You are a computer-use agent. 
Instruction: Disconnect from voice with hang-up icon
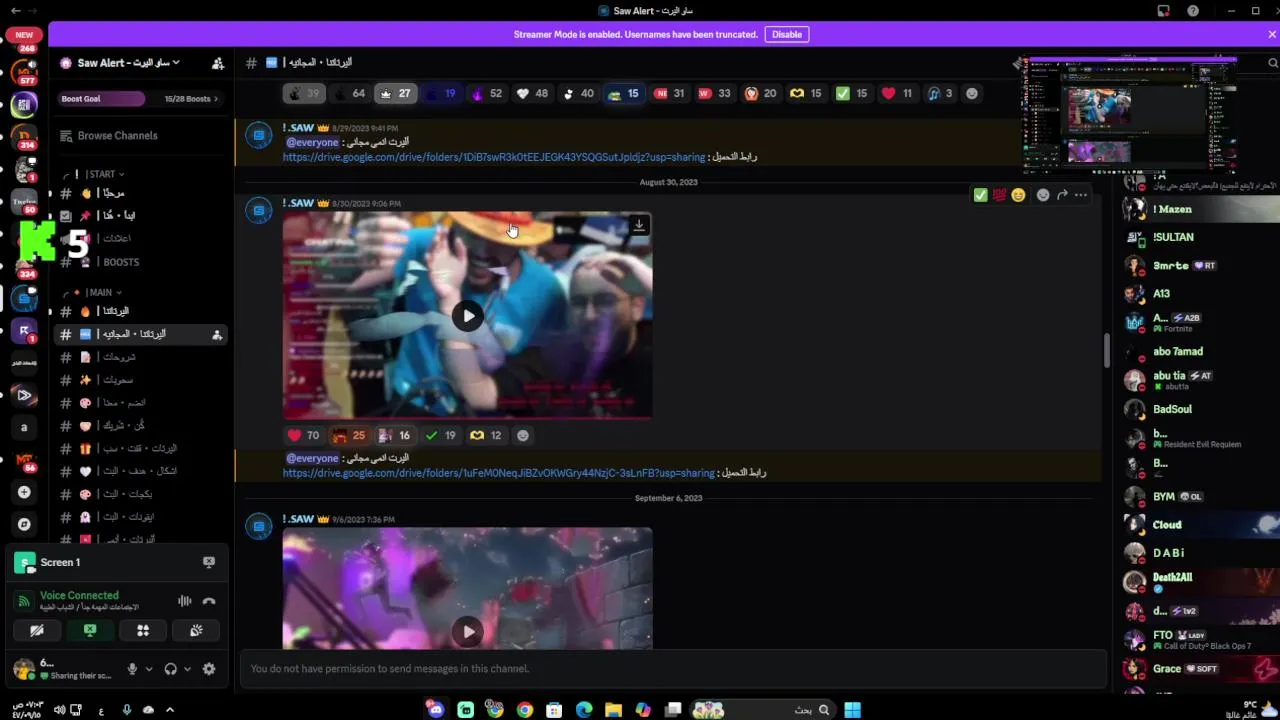coord(209,601)
